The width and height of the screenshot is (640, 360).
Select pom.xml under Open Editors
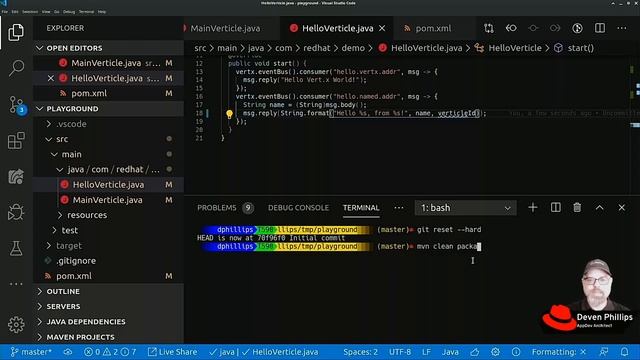point(109,93)
